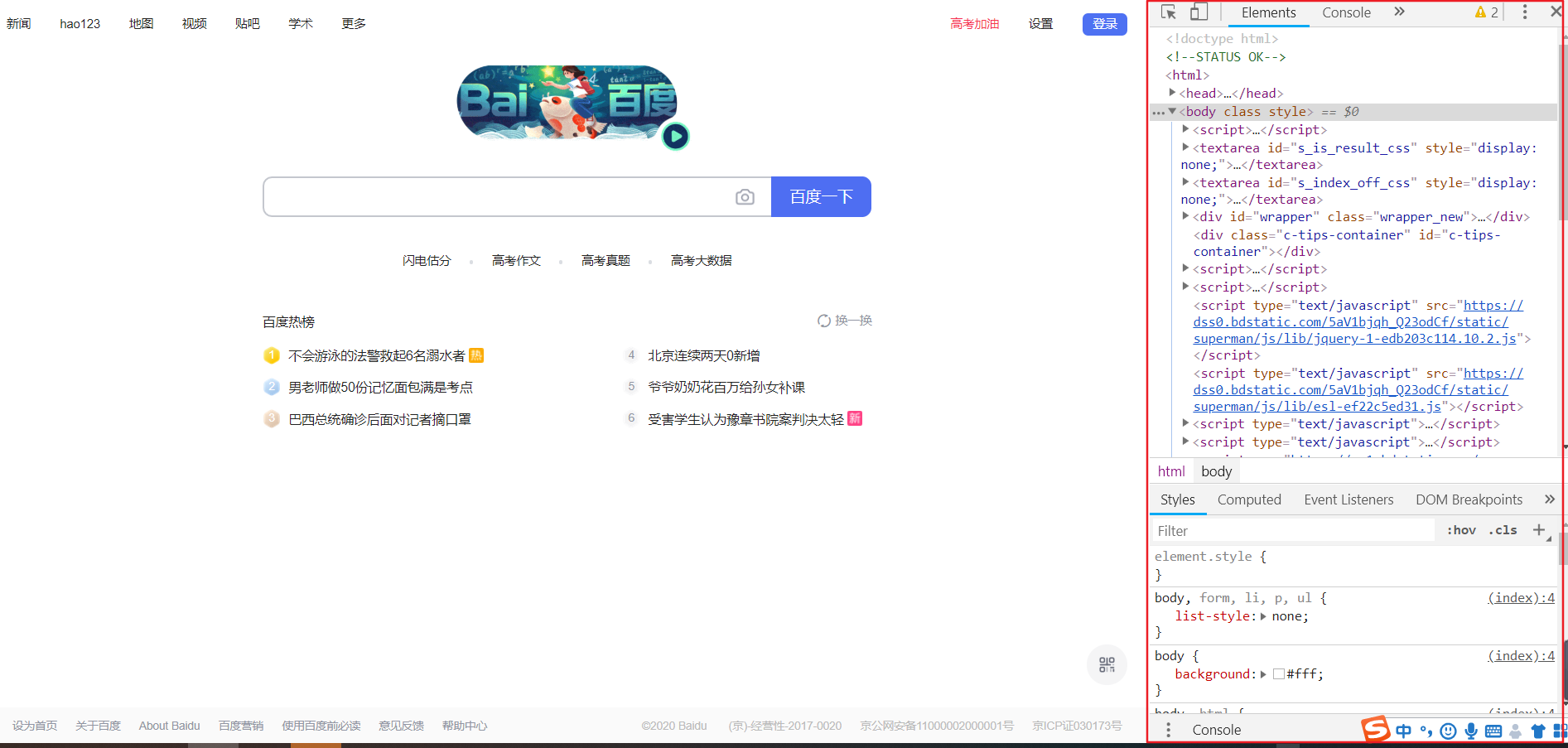1568x748 pixels.
Task: Switch to the Console tab
Action: pyautogui.click(x=1346, y=12)
